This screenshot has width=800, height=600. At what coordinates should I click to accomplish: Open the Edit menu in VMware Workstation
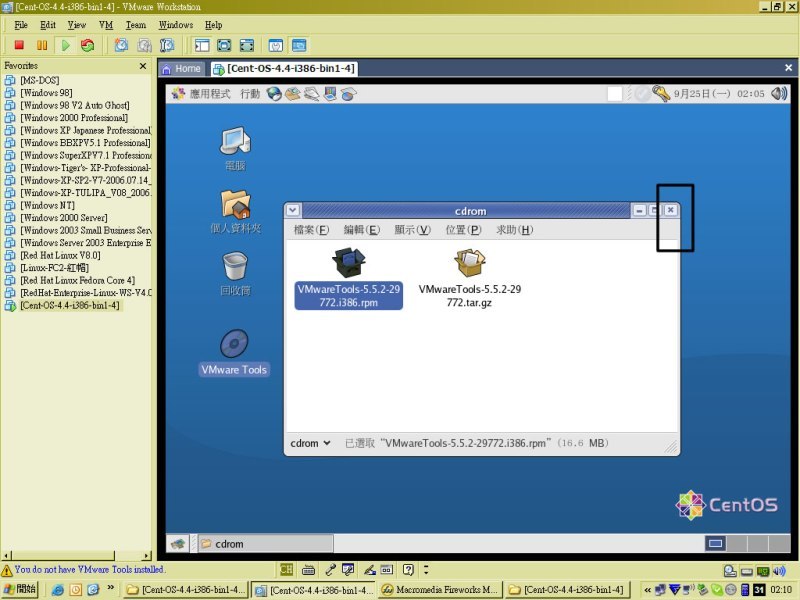(48, 24)
